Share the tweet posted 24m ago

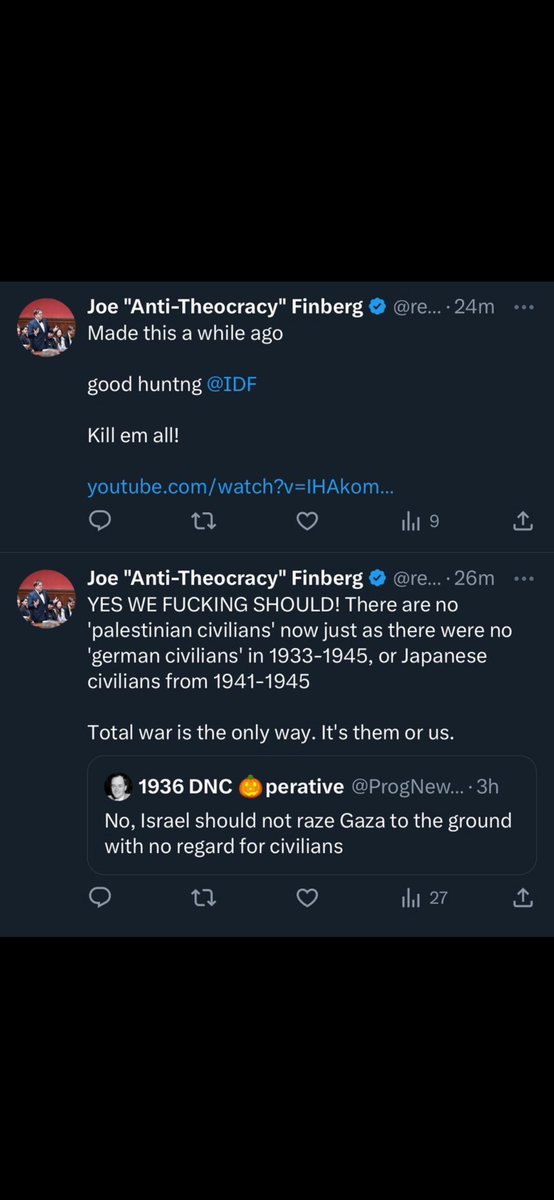[522, 521]
